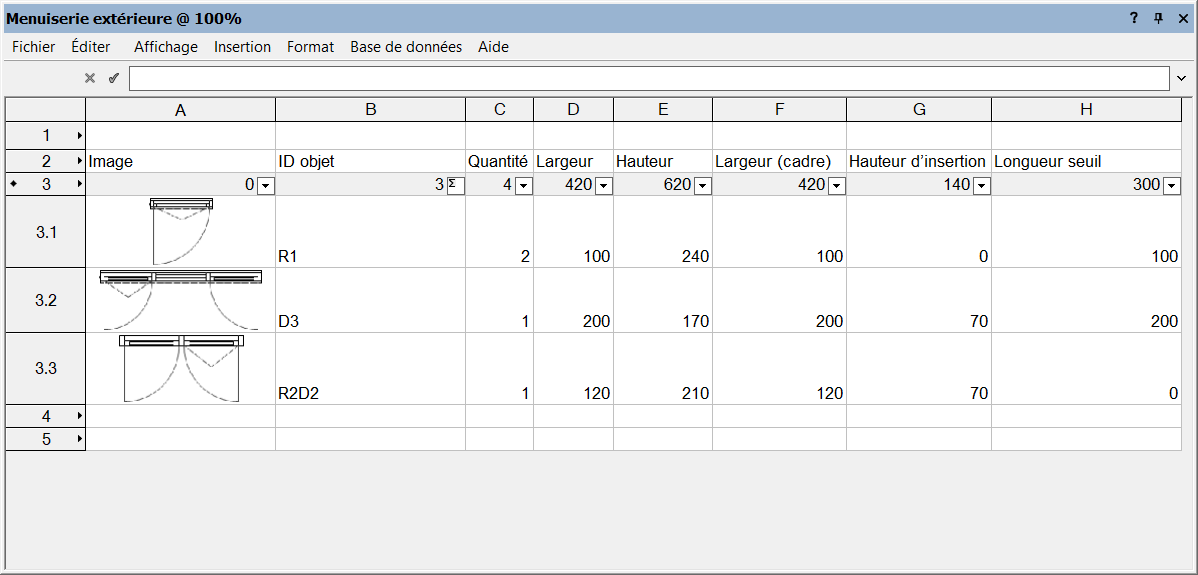
Task: Select the R1 door thumbnail image
Action: [x=181, y=230]
